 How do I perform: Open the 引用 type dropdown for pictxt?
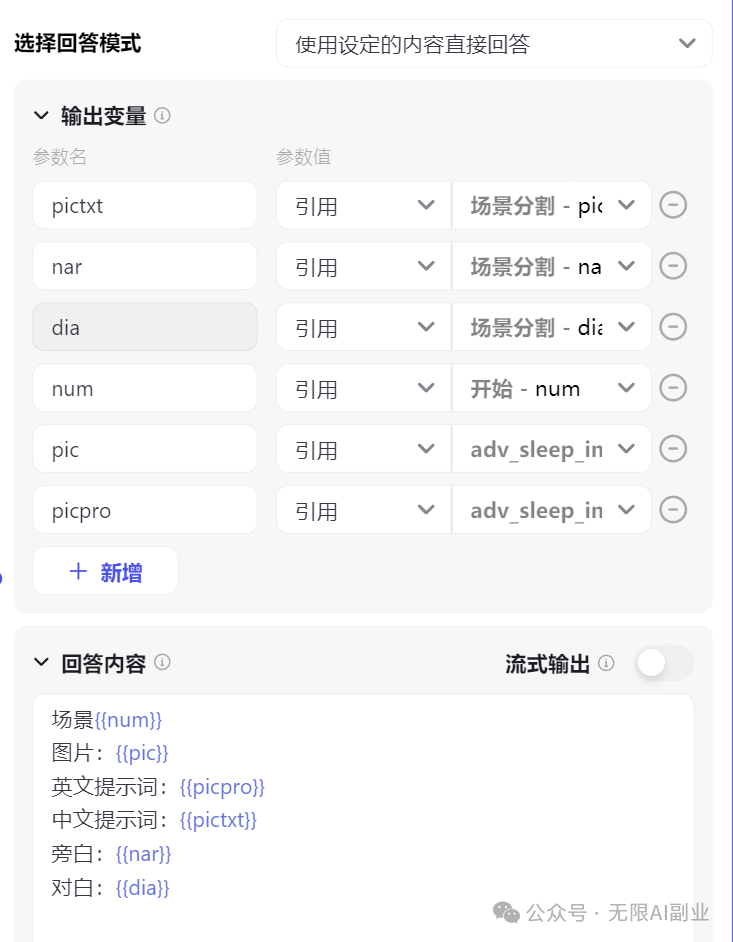[363, 205]
